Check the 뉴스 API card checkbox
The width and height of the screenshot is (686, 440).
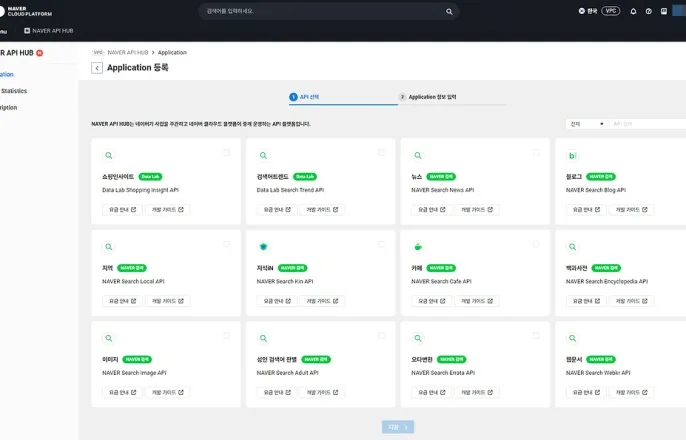coord(536,153)
